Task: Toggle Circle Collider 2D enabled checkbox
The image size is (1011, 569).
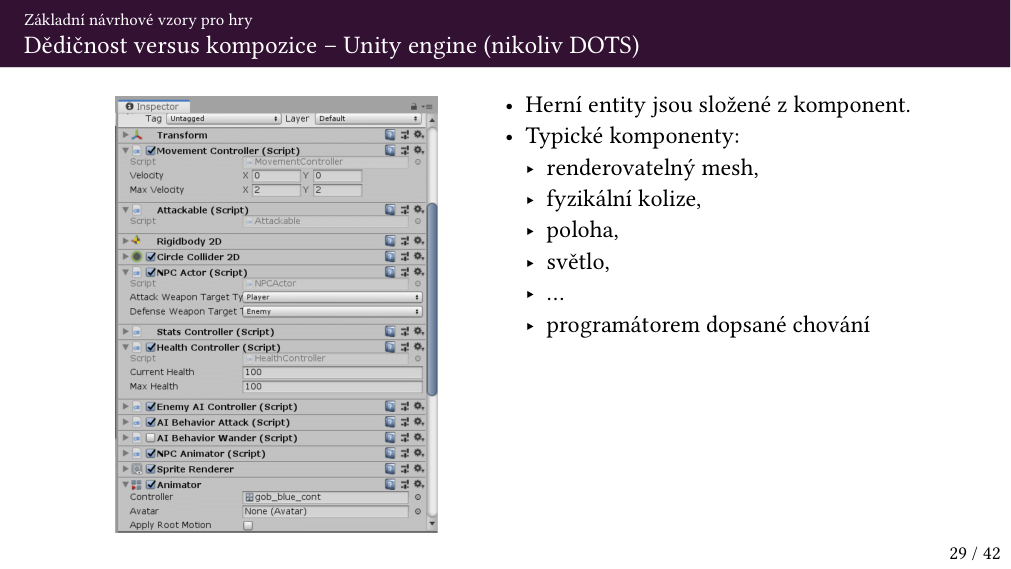Action: coord(151,256)
